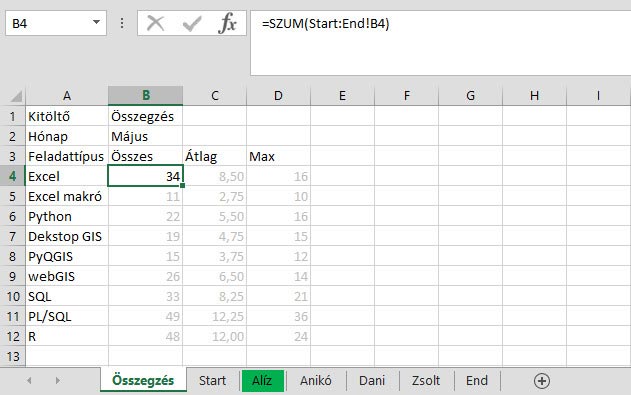Open the End sheet tab
This screenshot has height=395, width=631.
pos(477,381)
